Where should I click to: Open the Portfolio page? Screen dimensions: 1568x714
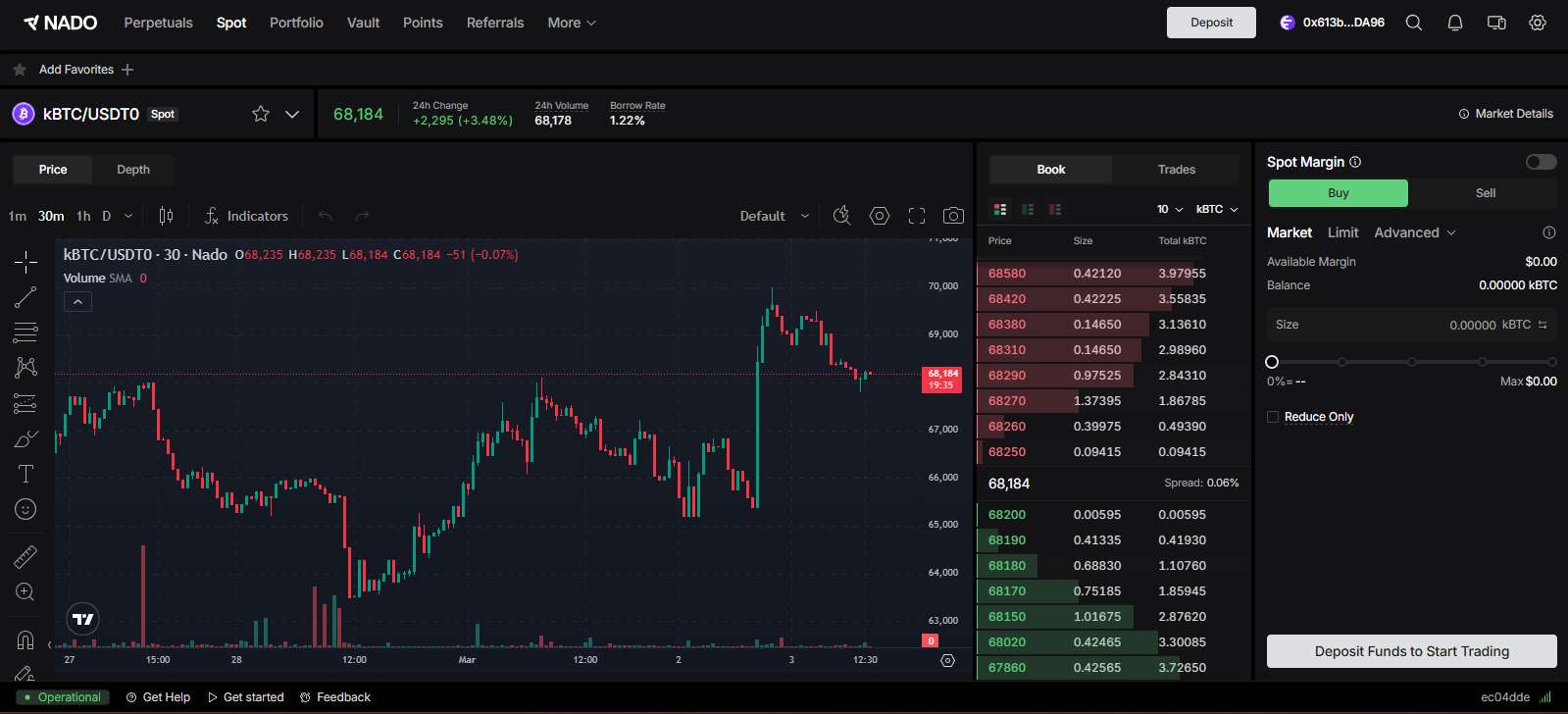[x=296, y=23]
